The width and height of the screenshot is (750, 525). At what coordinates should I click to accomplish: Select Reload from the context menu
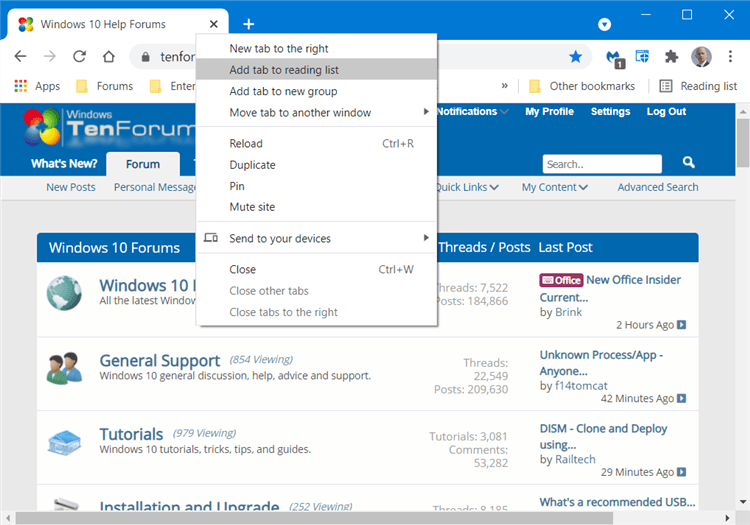pos(317,143)
